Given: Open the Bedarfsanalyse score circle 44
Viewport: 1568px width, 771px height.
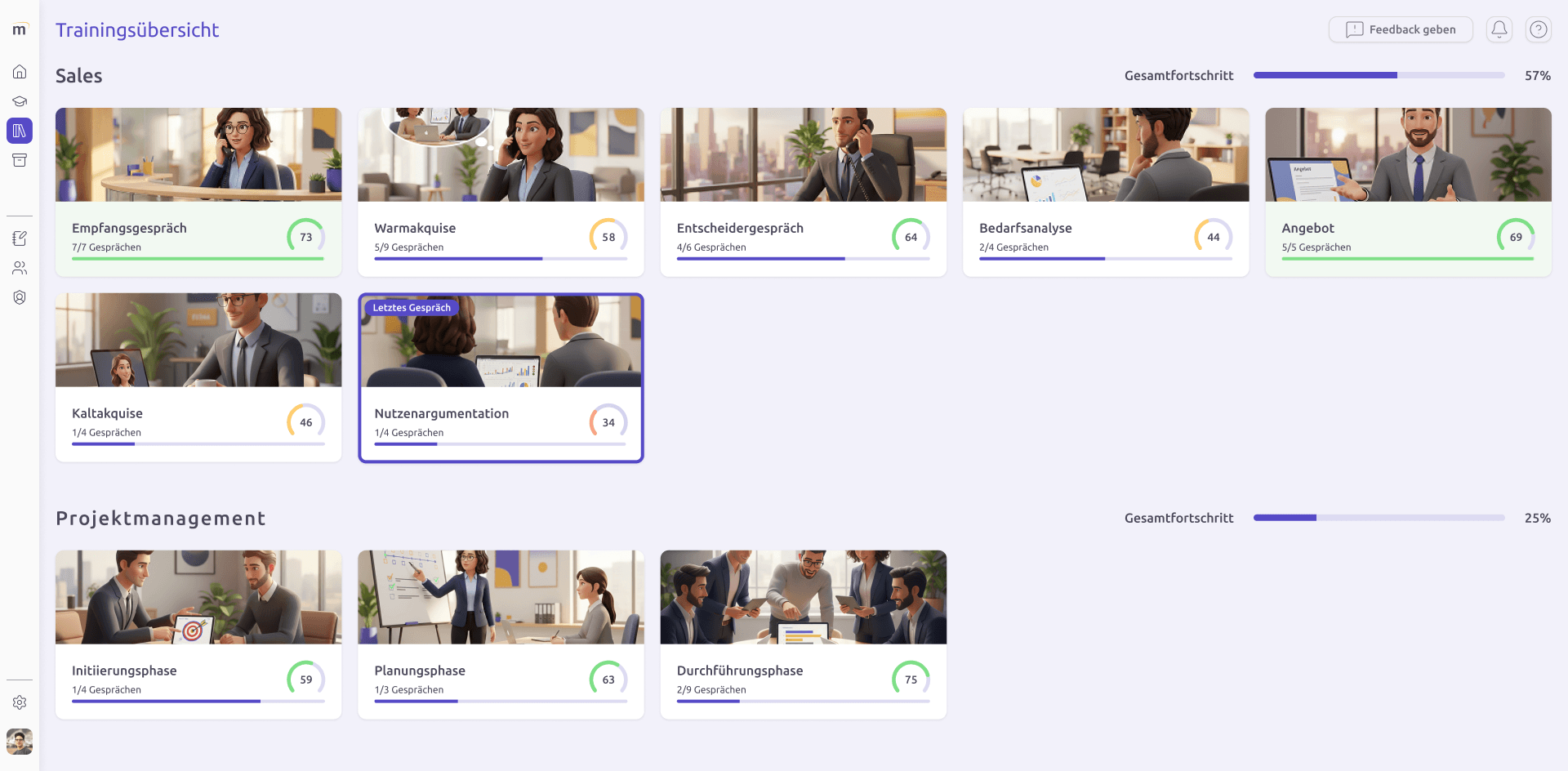Looking at the screenshot, I should click(1214, 237).
